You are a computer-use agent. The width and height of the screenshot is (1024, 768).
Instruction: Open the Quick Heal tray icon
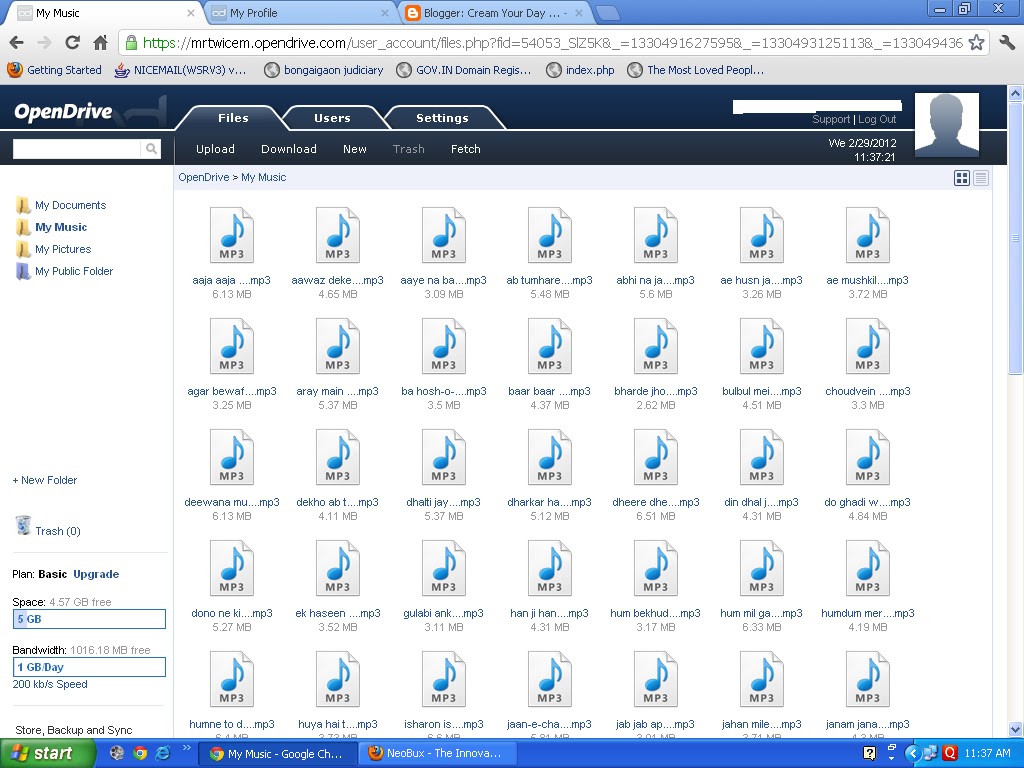[950, 753]
